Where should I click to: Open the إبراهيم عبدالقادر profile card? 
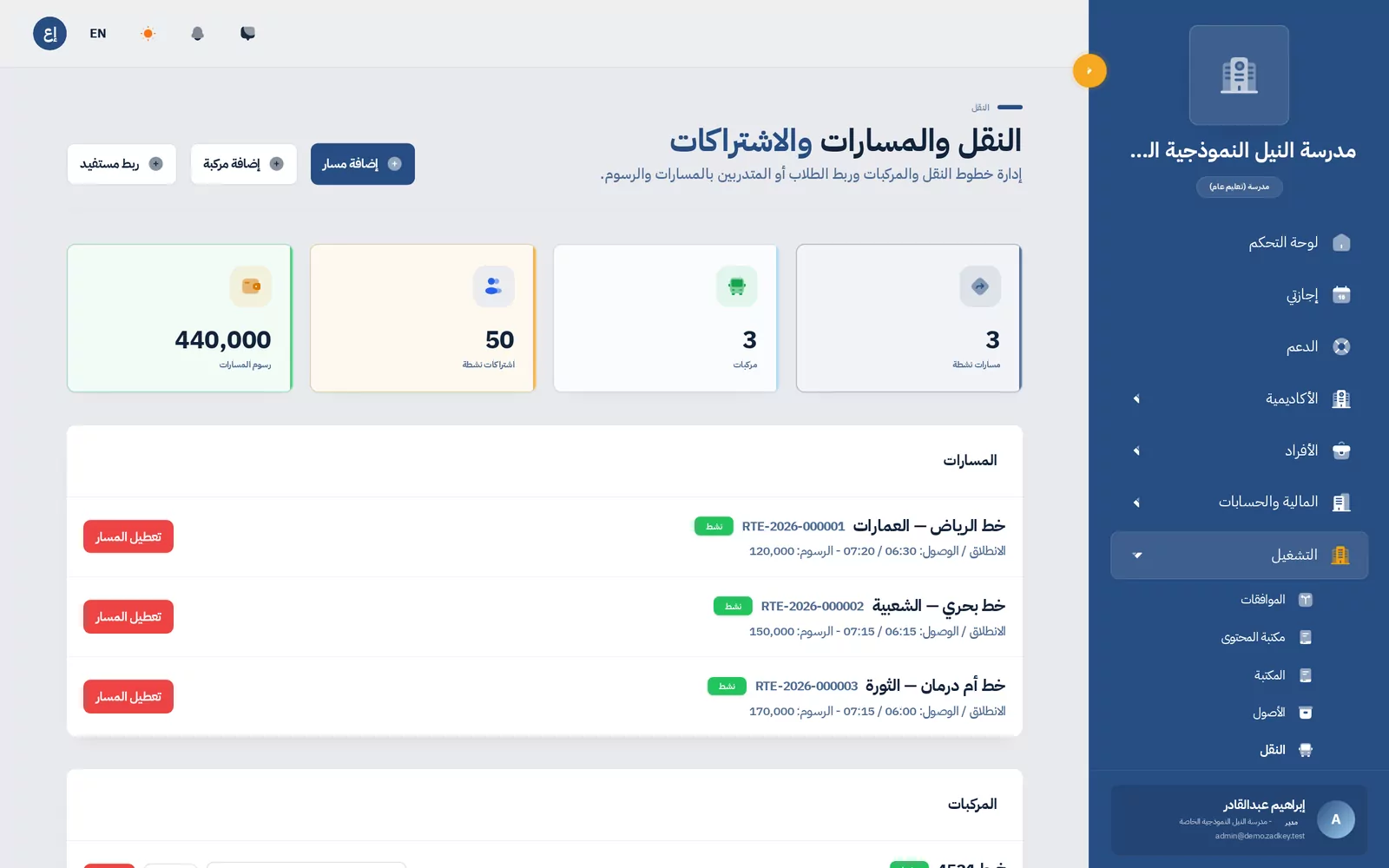click(x=1239, y=819)
